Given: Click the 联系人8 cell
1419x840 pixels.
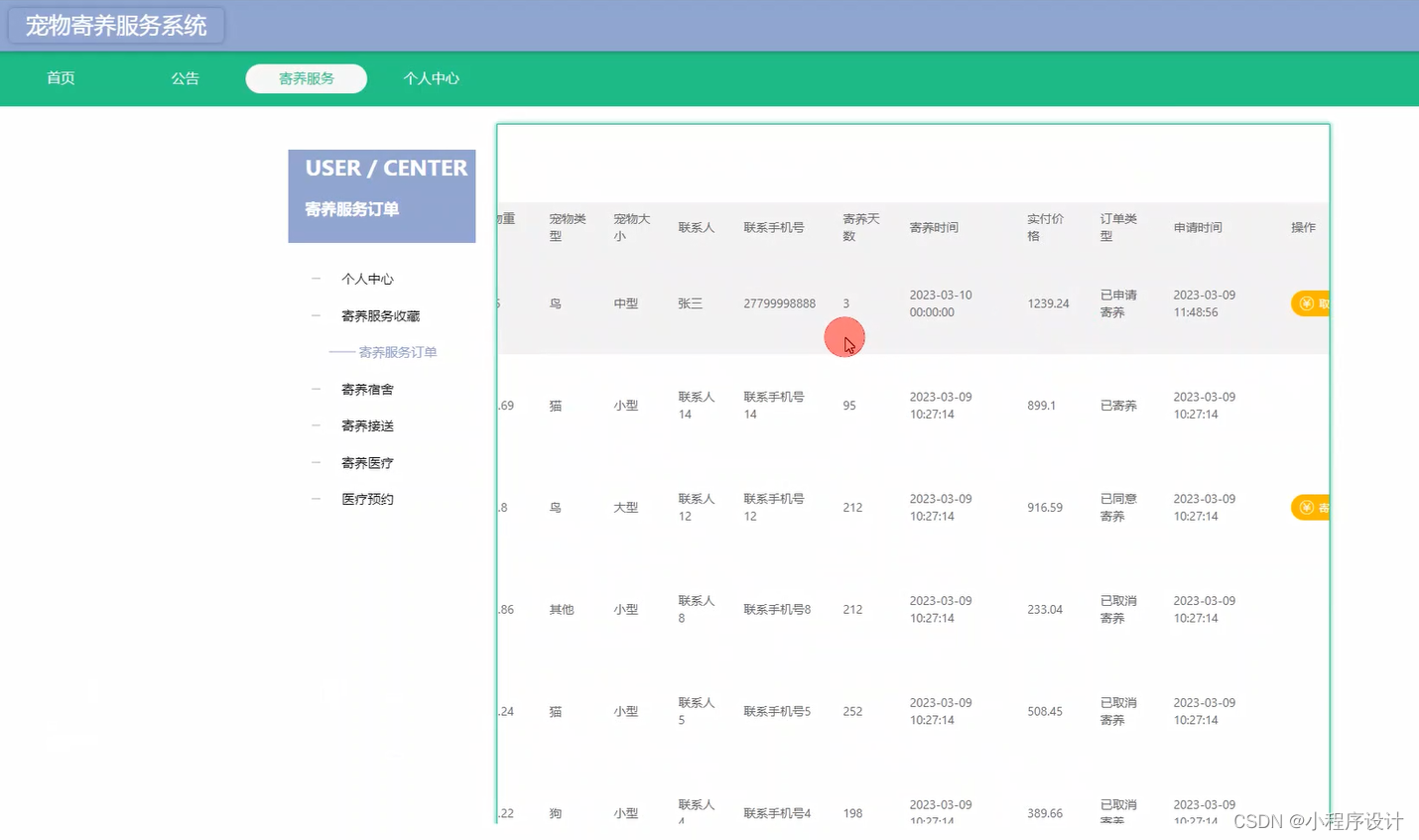Looking at the screenshot, I should click(696, 609).
